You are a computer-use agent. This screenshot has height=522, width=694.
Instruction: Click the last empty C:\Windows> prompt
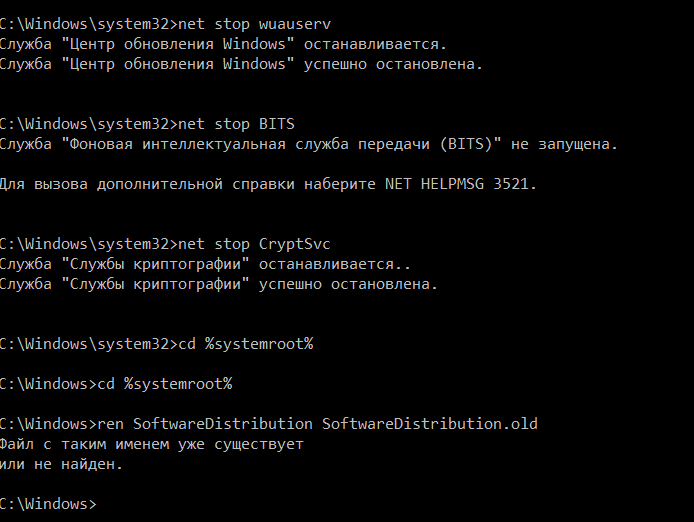point(48,504)
